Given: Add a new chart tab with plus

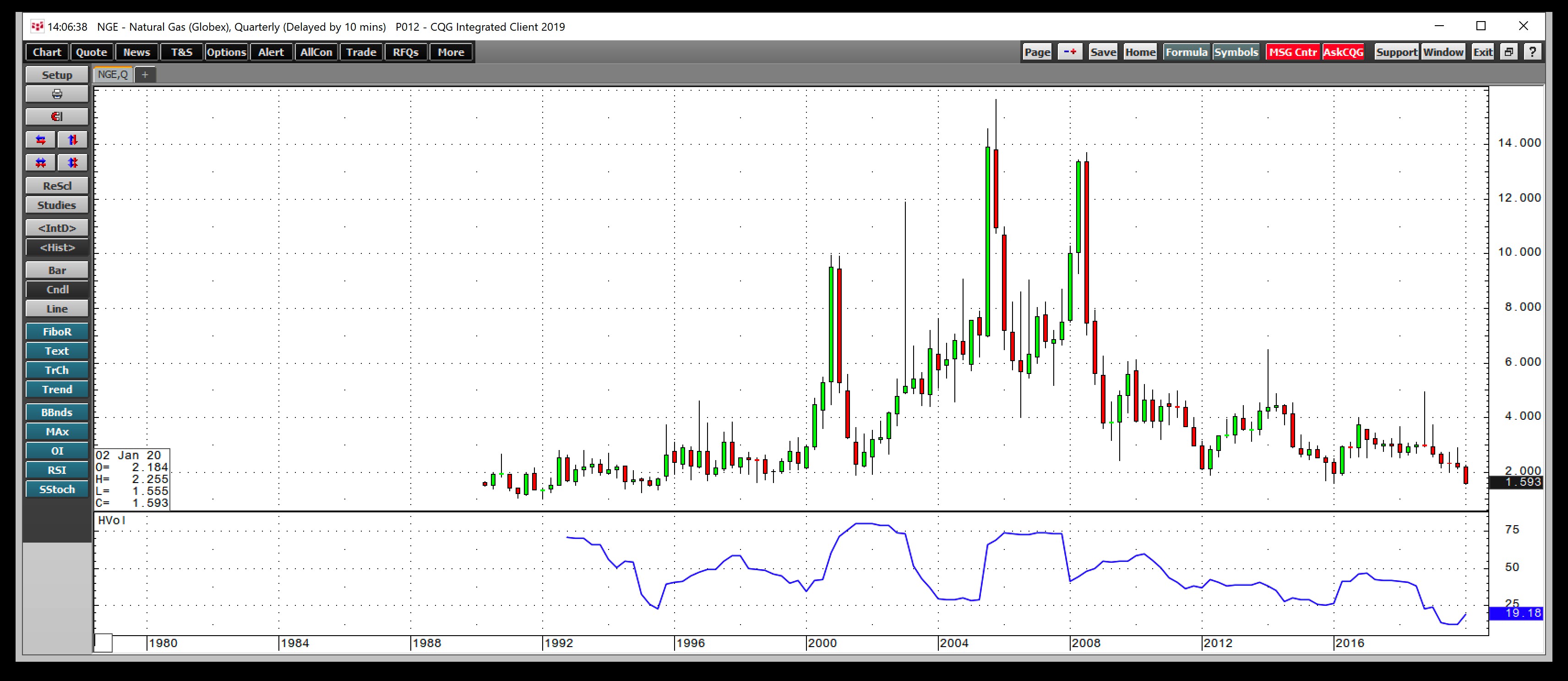Looking at the screenshot, I should coord(145,74).
